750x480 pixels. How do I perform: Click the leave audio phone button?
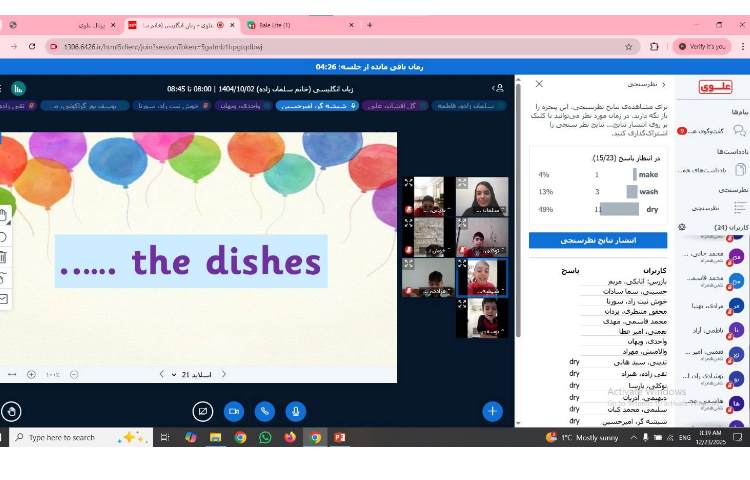point(265,411)
